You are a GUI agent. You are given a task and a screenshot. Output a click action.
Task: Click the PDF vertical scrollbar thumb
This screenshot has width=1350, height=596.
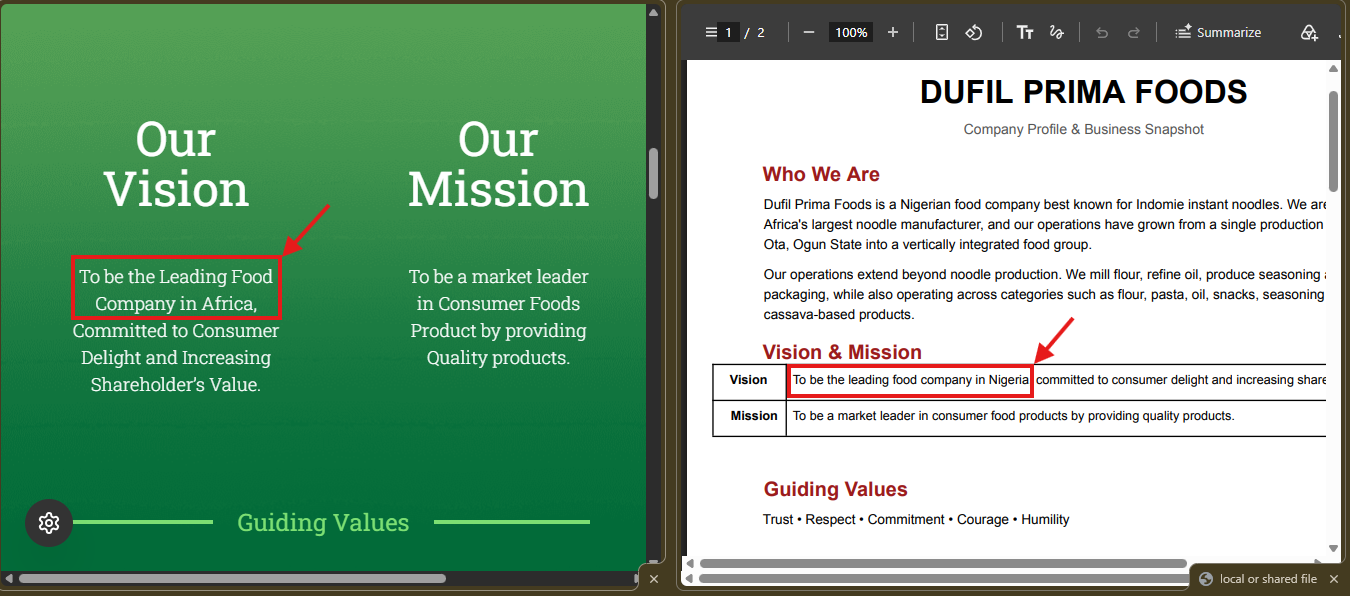(1333, 141)
